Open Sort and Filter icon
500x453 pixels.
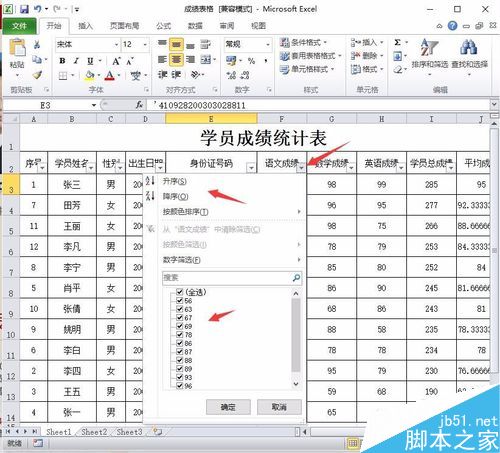429,47
